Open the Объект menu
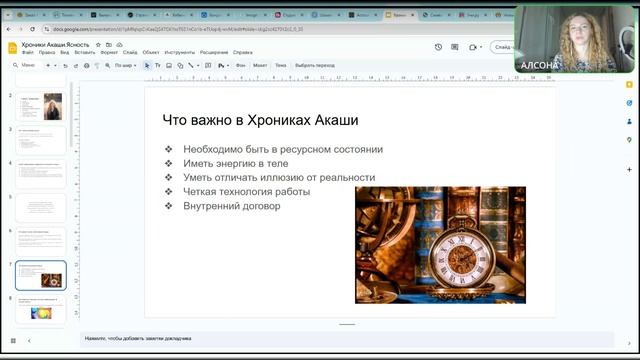This screenshot has width=640, height=360. tap(151, 53)
